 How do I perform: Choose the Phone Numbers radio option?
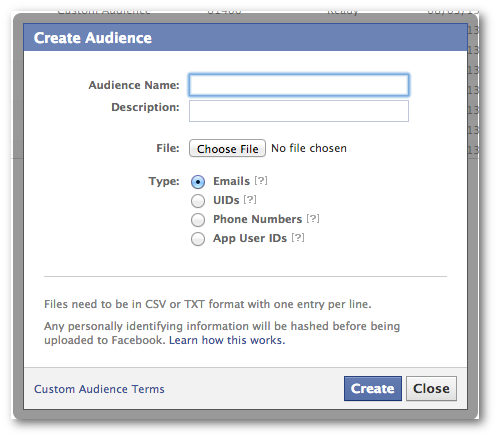[198, 220]
